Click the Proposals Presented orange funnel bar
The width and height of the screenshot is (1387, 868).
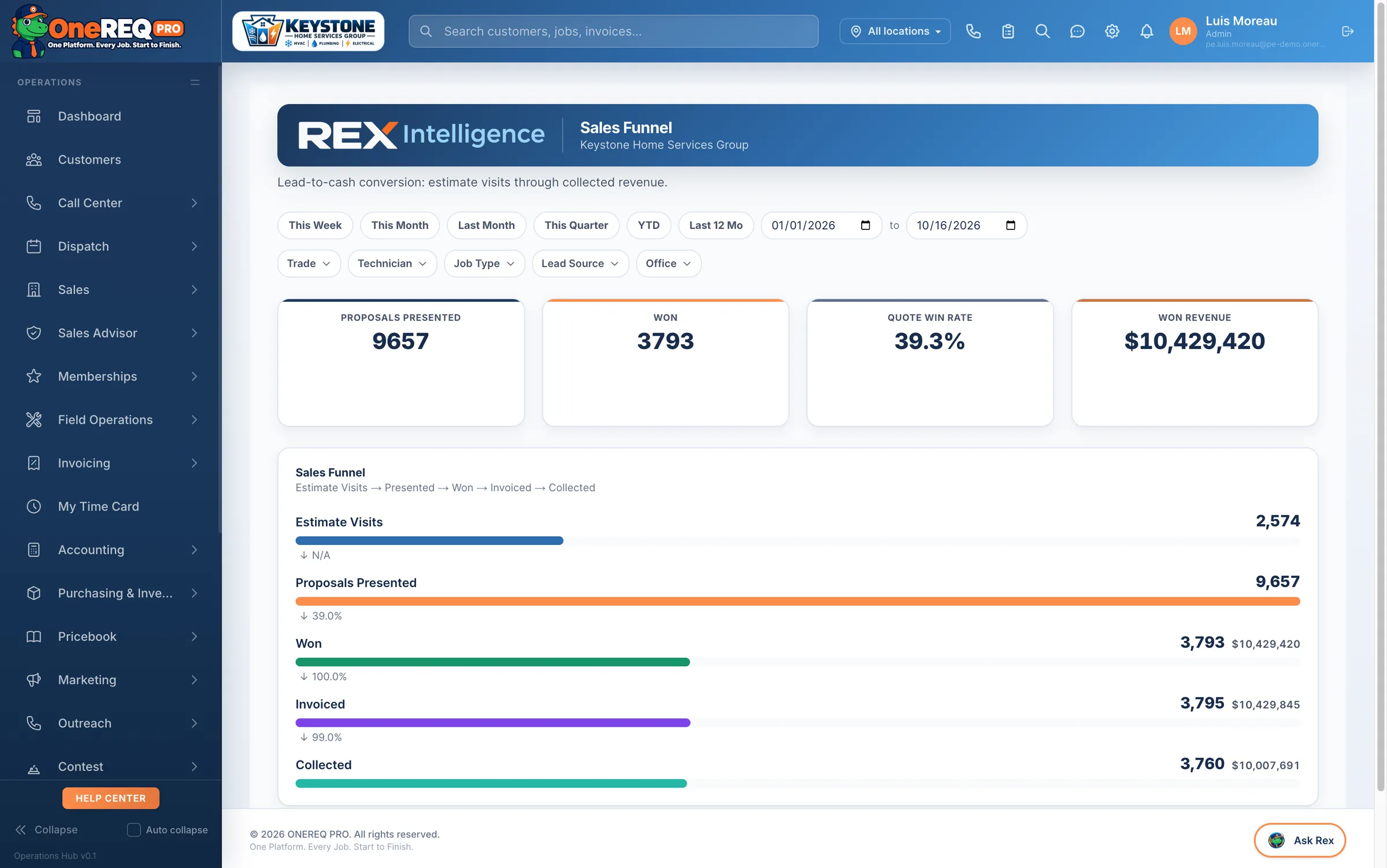pos(798,602)
